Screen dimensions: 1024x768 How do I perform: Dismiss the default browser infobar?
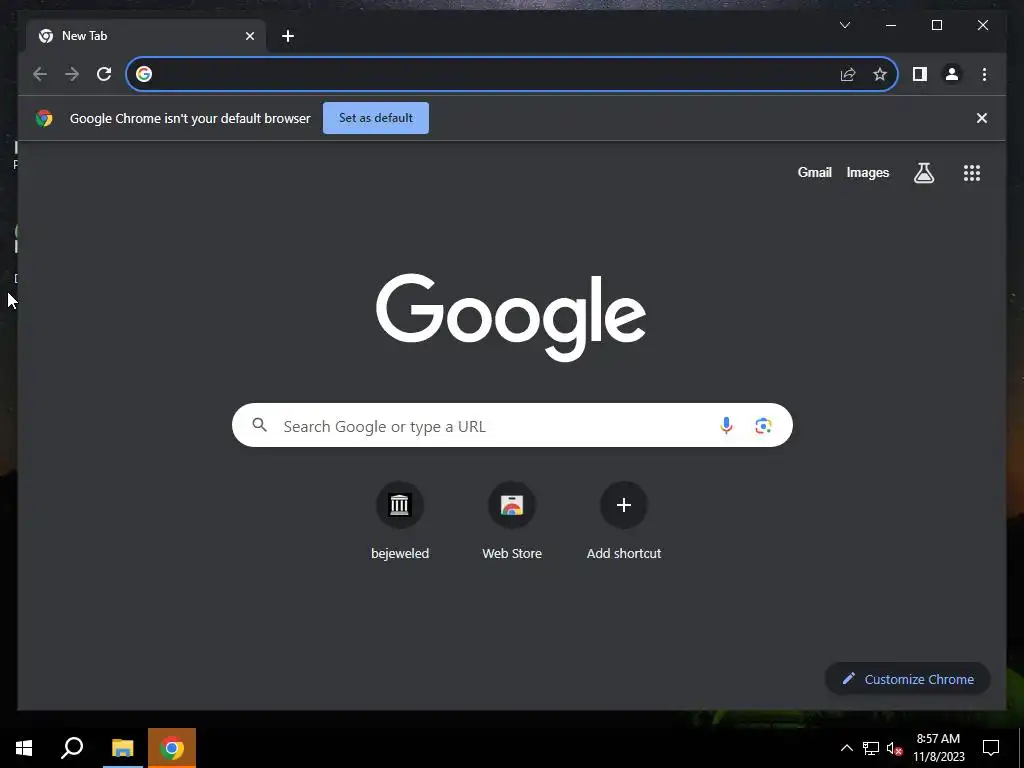tap(981, 118)
